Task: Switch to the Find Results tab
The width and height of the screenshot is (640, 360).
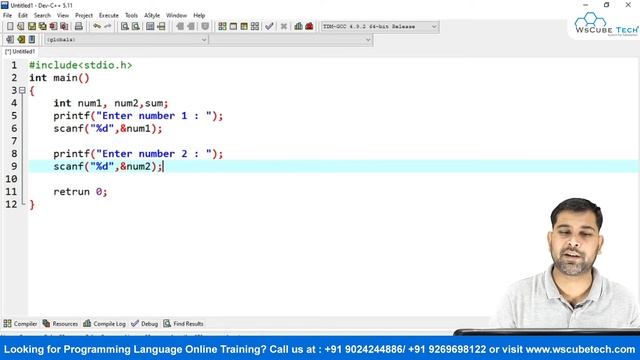Action: click(x=183, y=324)
